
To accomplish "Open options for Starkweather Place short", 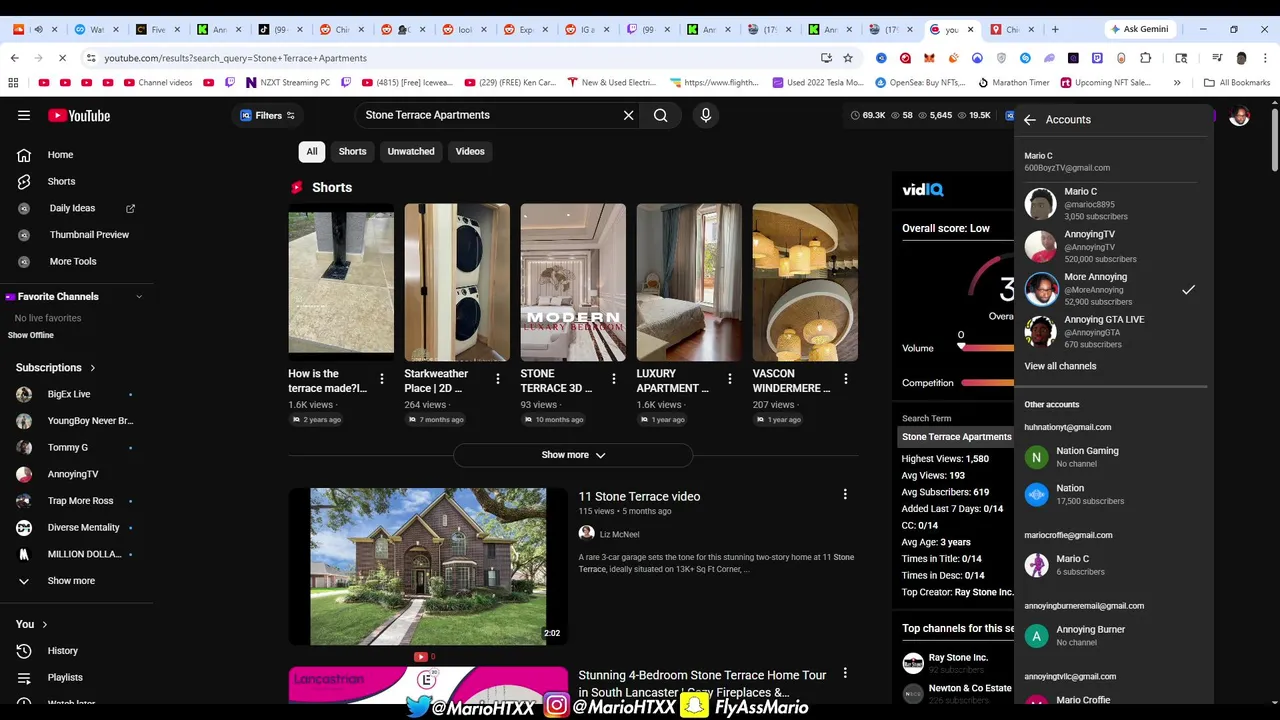I will 497,379.
